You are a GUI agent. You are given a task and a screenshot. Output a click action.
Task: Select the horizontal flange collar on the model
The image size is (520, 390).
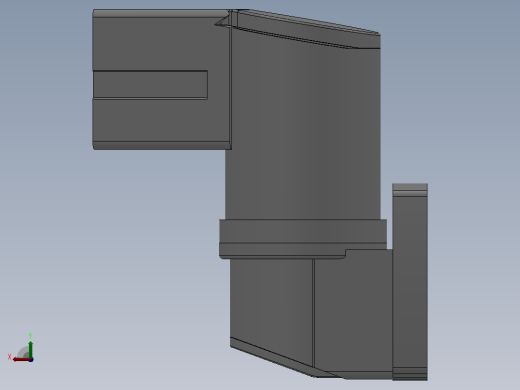click(x=303, y=238)
